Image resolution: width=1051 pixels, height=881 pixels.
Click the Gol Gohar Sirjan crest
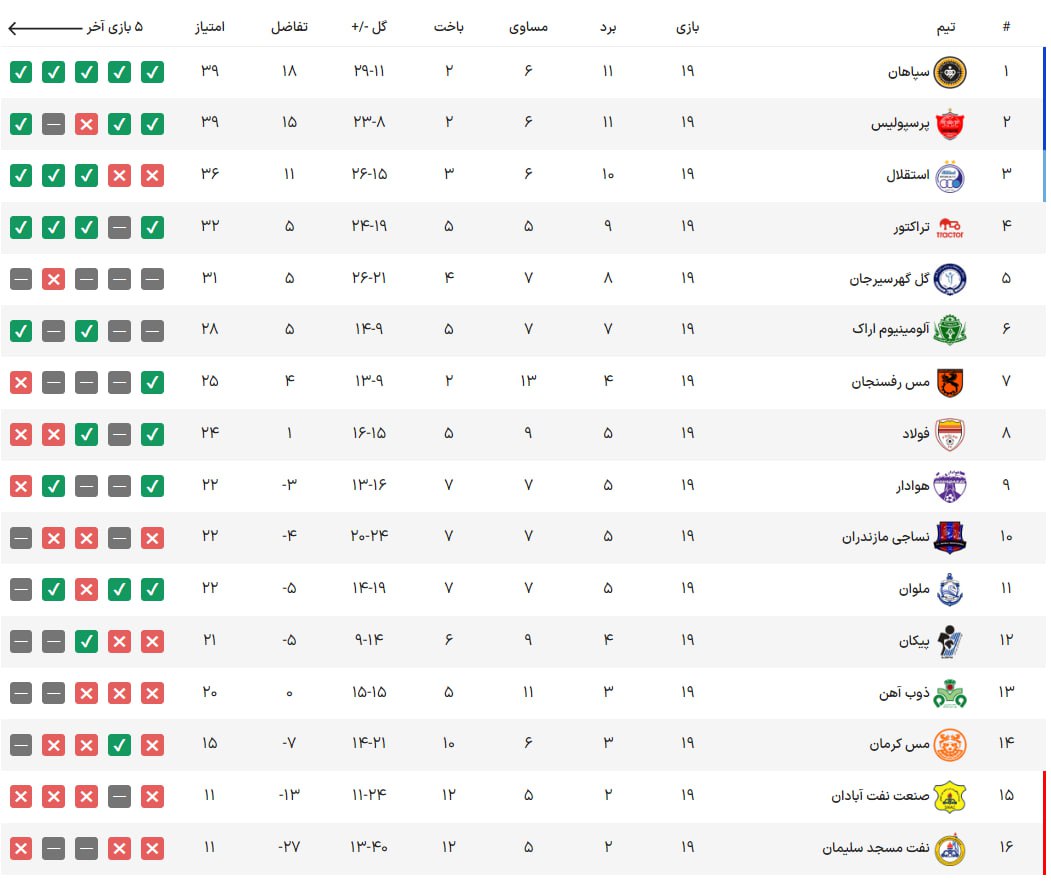(x=949, y=279)
